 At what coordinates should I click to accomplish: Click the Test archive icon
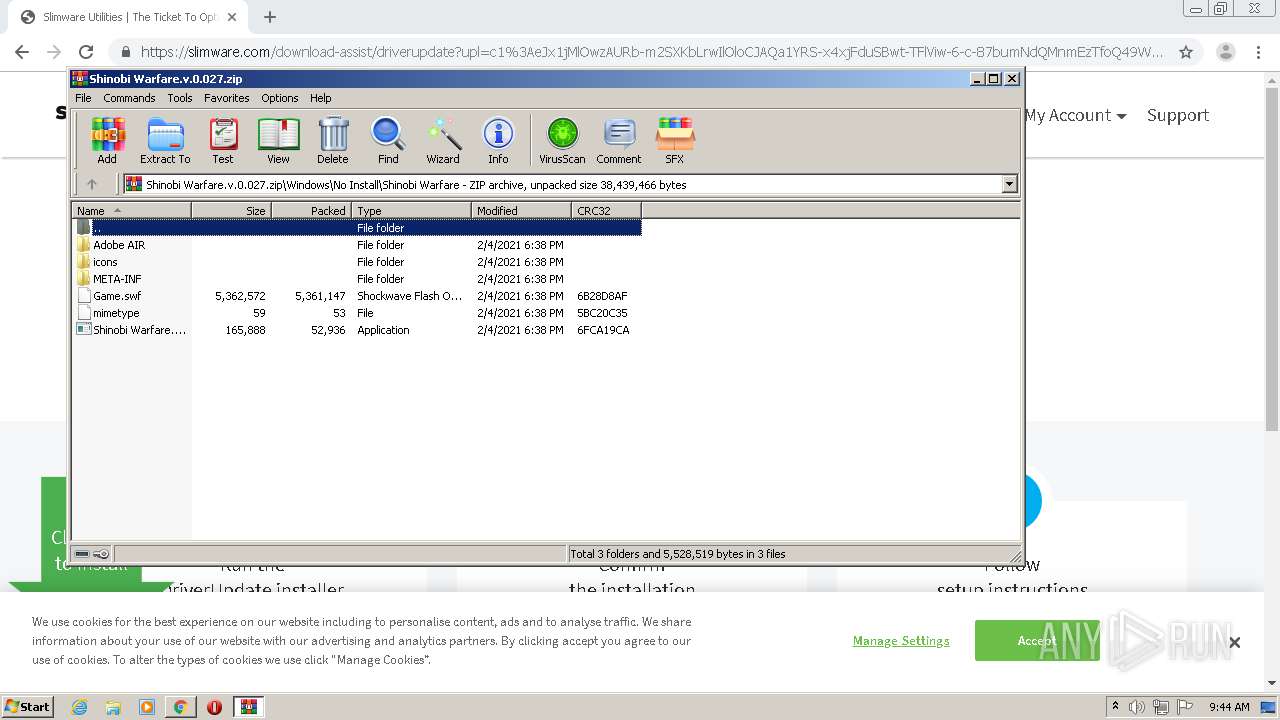[222, 140]
